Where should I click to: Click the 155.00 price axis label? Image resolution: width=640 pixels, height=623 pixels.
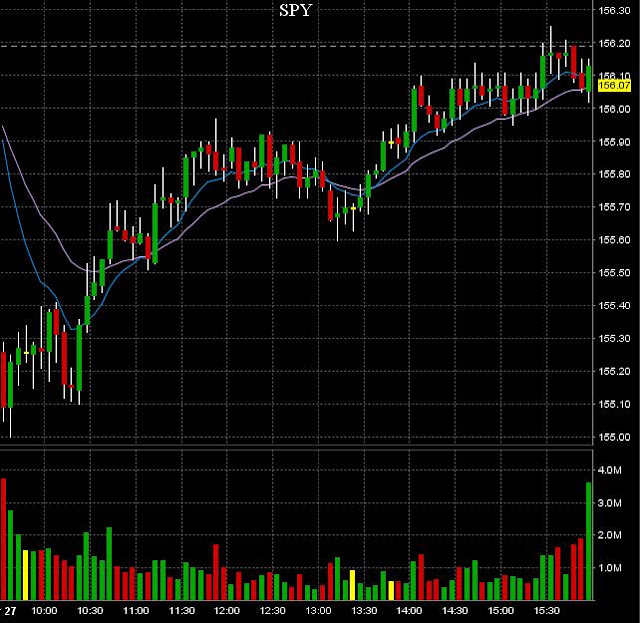[614, 437]
